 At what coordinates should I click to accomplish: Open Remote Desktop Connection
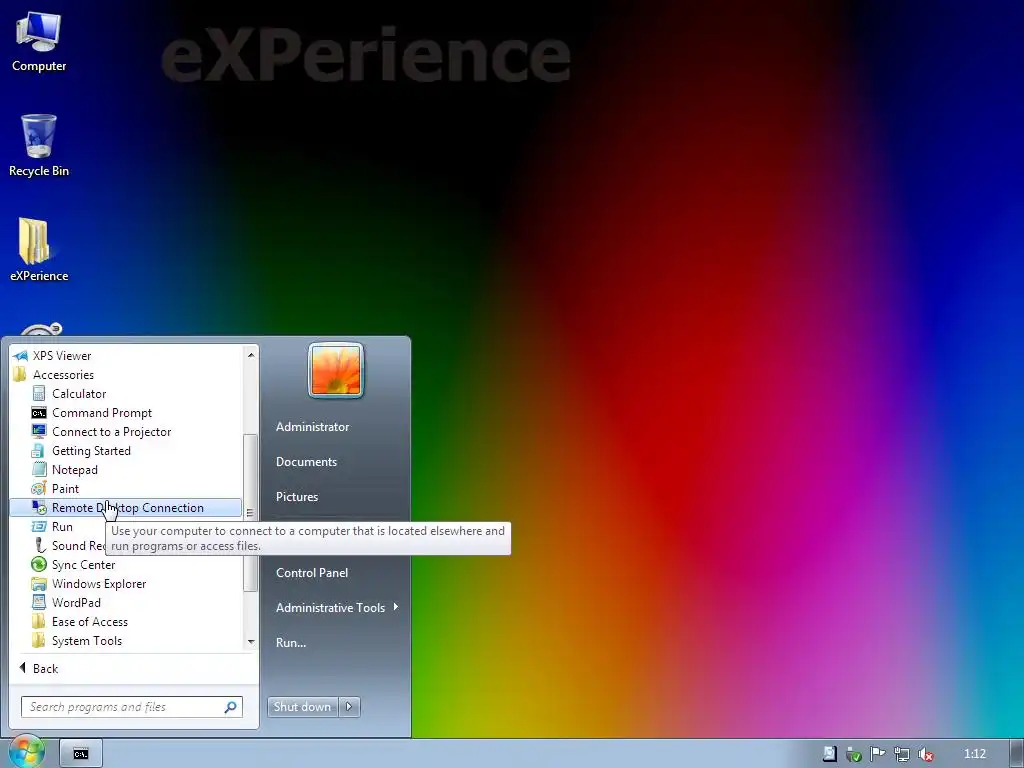coord(125,507)
